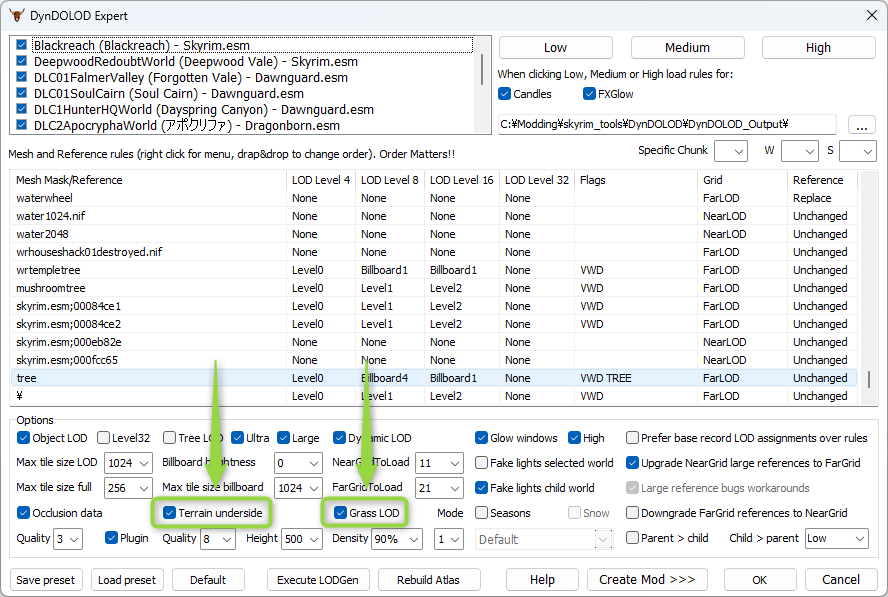Select the wrtempletree rule row

pos(434,270)
